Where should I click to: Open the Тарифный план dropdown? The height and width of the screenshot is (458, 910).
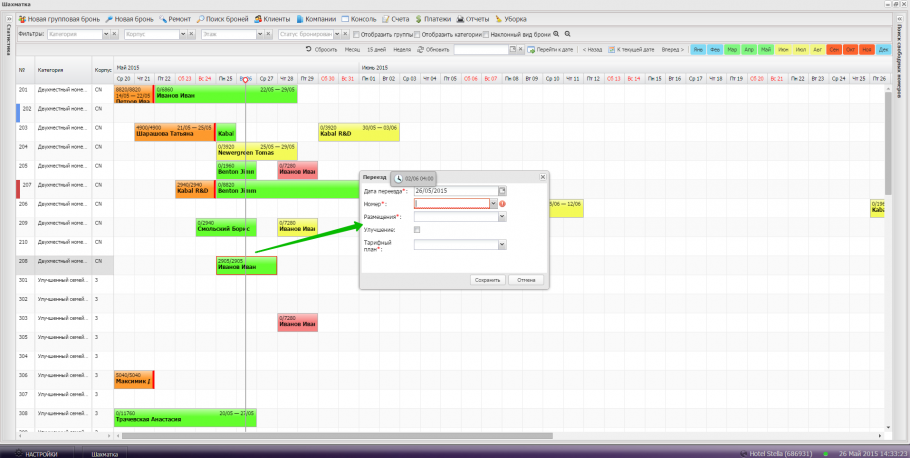point(502,244)
